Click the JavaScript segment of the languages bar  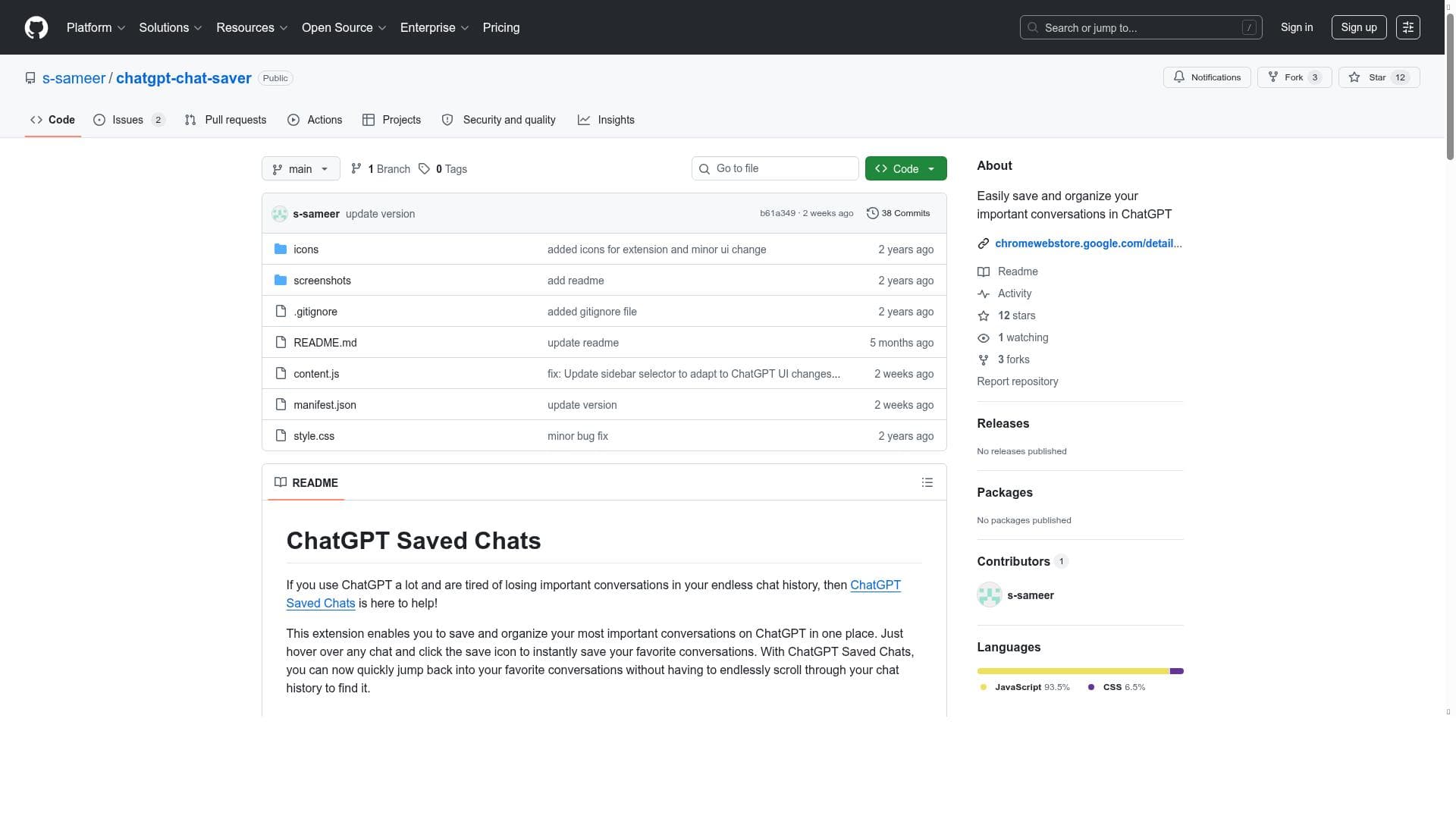[x=1073, y=671]
